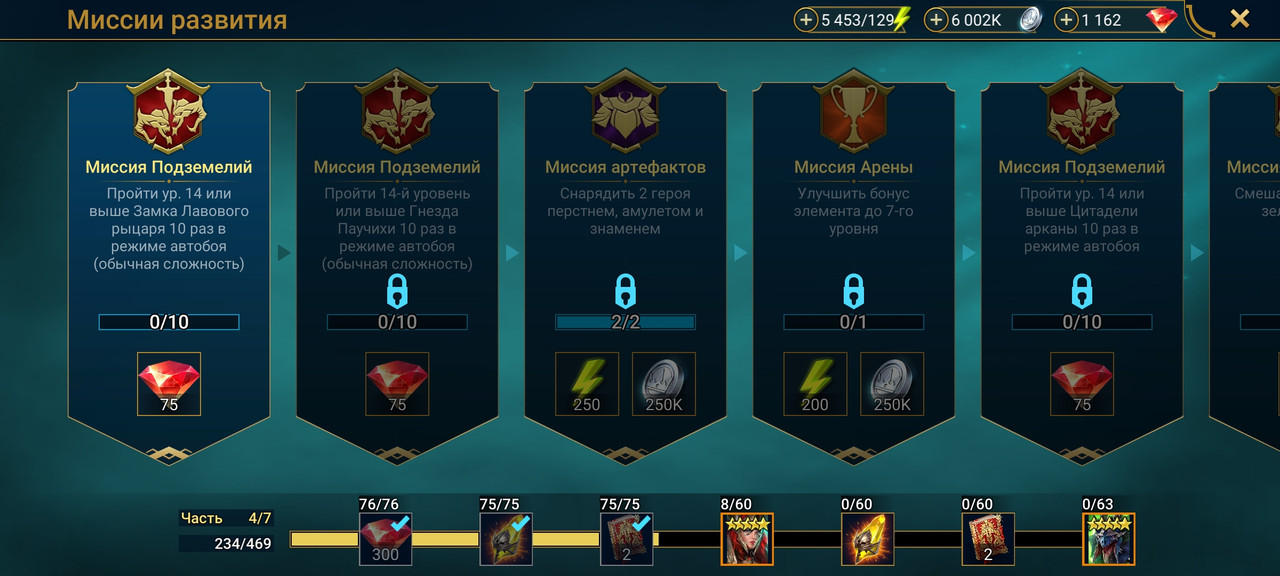Screen dimensions: 1280x576
Task: Open the claimed 300 gems milestone reward
Action: tap(385, 539)
